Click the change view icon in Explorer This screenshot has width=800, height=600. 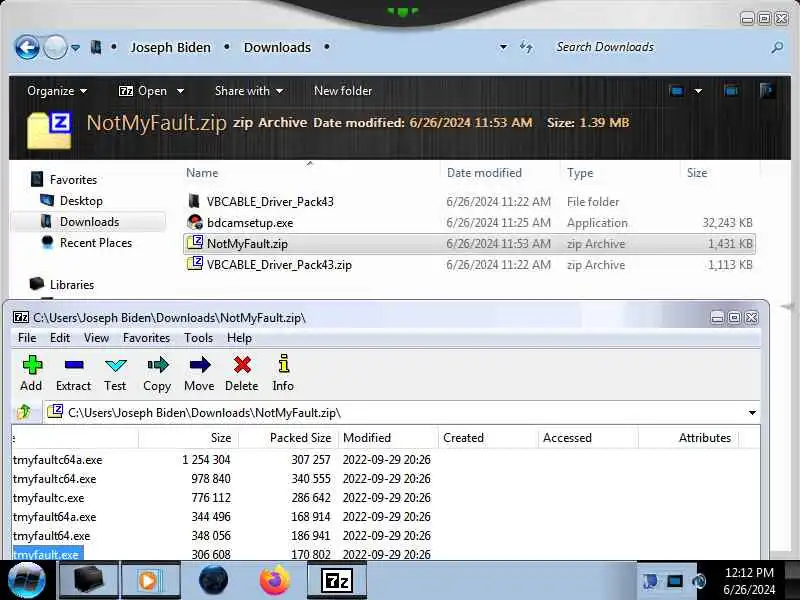click(677, 91)
